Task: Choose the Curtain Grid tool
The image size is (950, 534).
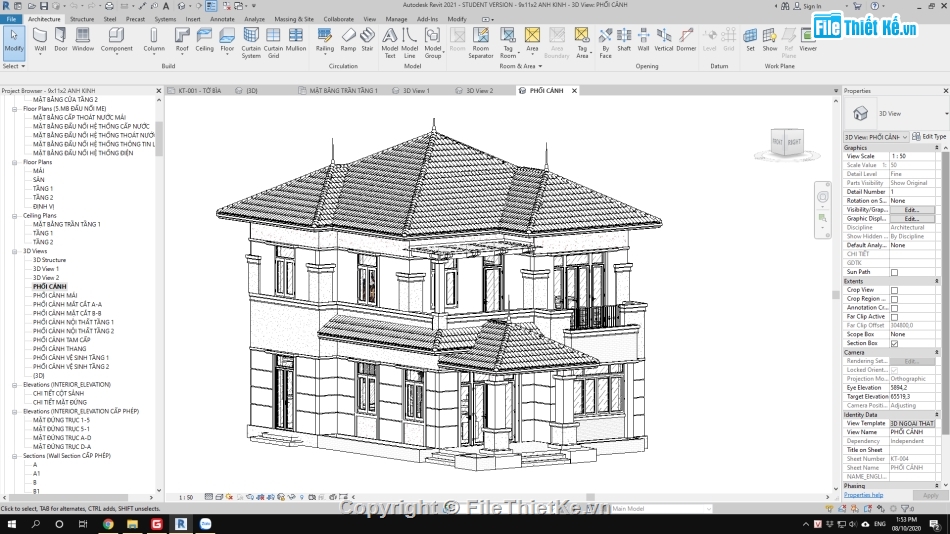Action: [273, 43]
